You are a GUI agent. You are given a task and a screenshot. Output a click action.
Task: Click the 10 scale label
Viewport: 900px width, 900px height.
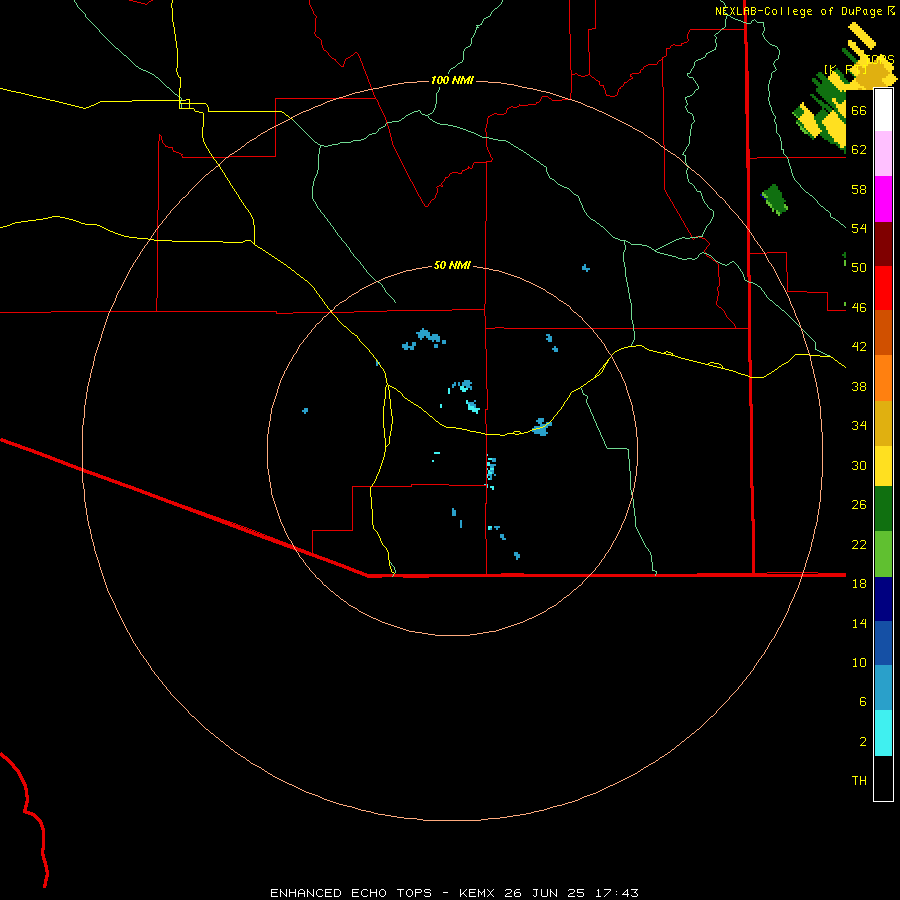click(859, 663)
